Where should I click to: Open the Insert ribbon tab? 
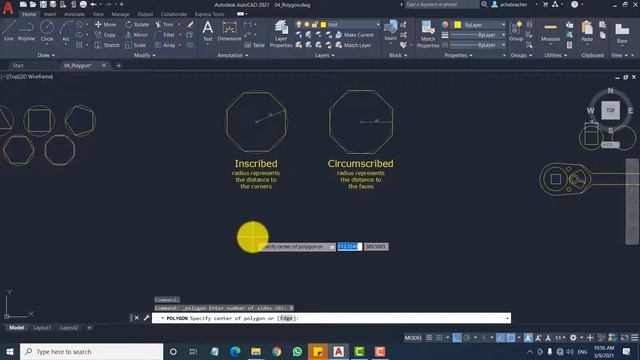click(x=50, y=14)
